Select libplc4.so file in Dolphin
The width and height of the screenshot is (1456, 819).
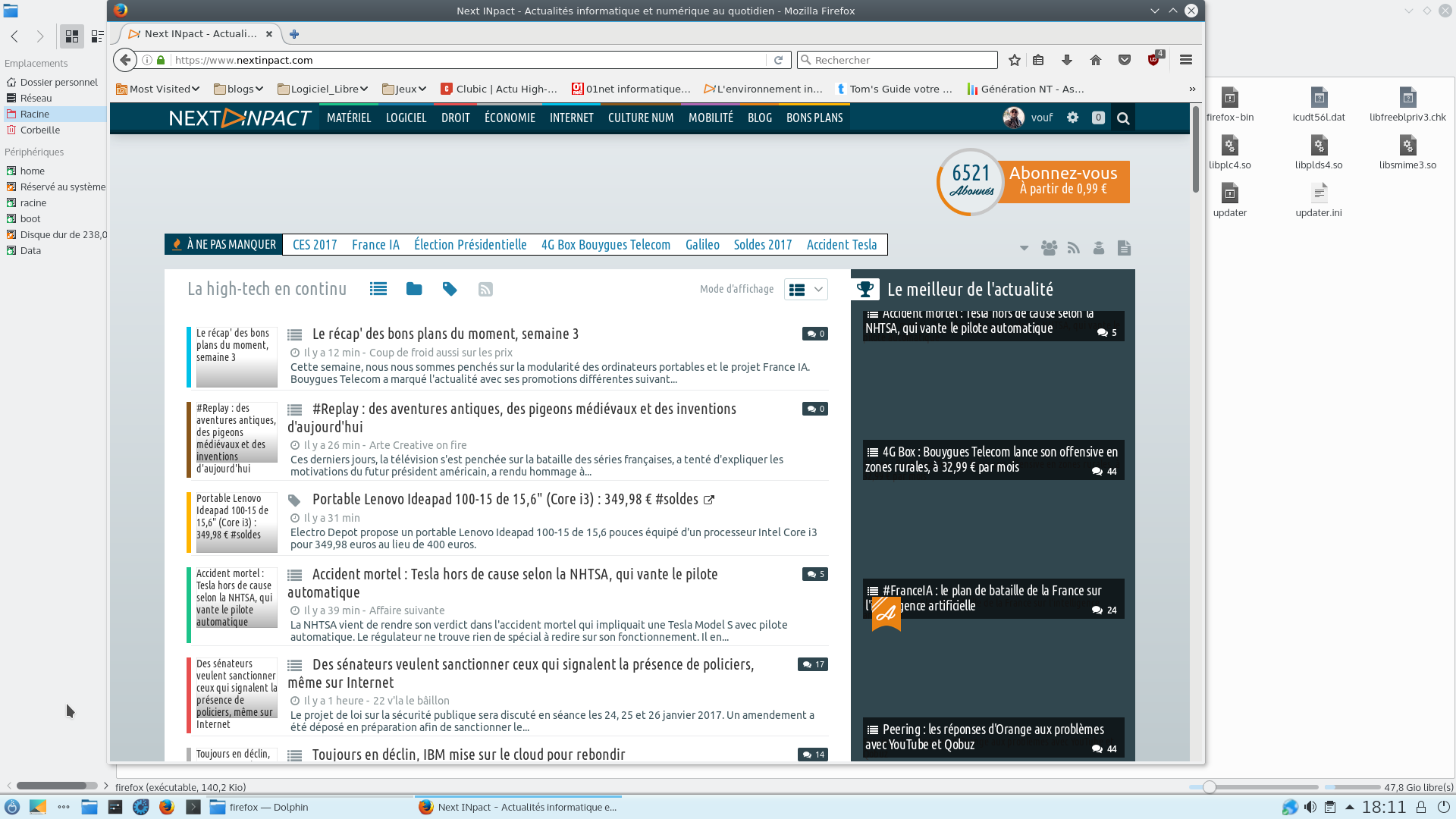click(x=1230, y=152)
